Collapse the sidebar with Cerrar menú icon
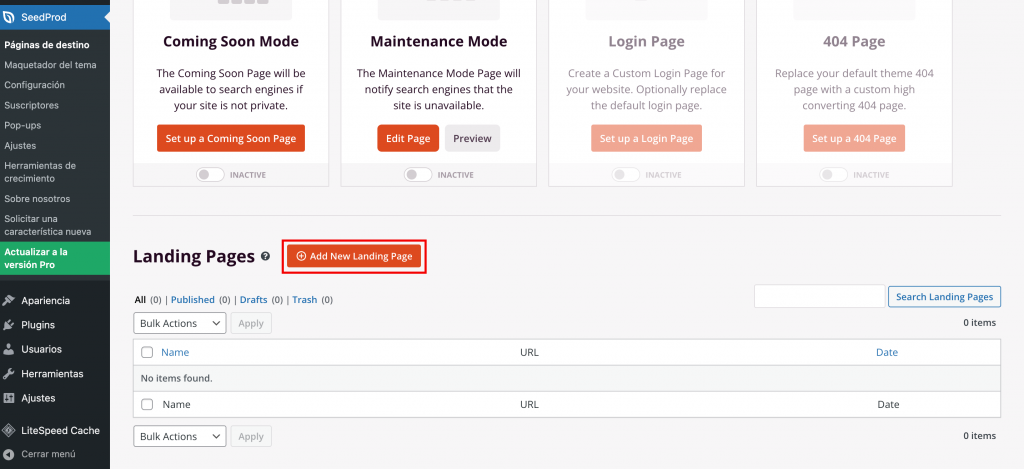Viewport: 1024px width, 469px height. pyautogui.click(x=9, y=454)
